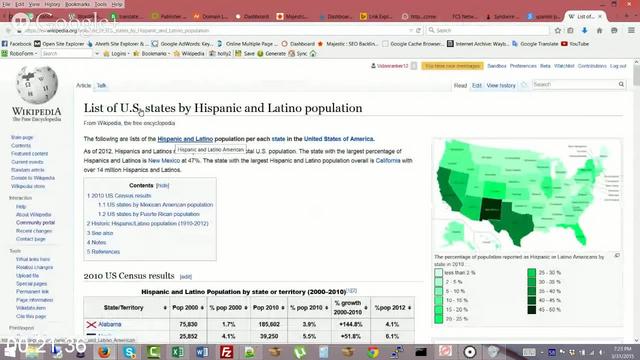640x360 pixels.
Task: Click RoboForm Save button
Action: (x=245, y=53)
